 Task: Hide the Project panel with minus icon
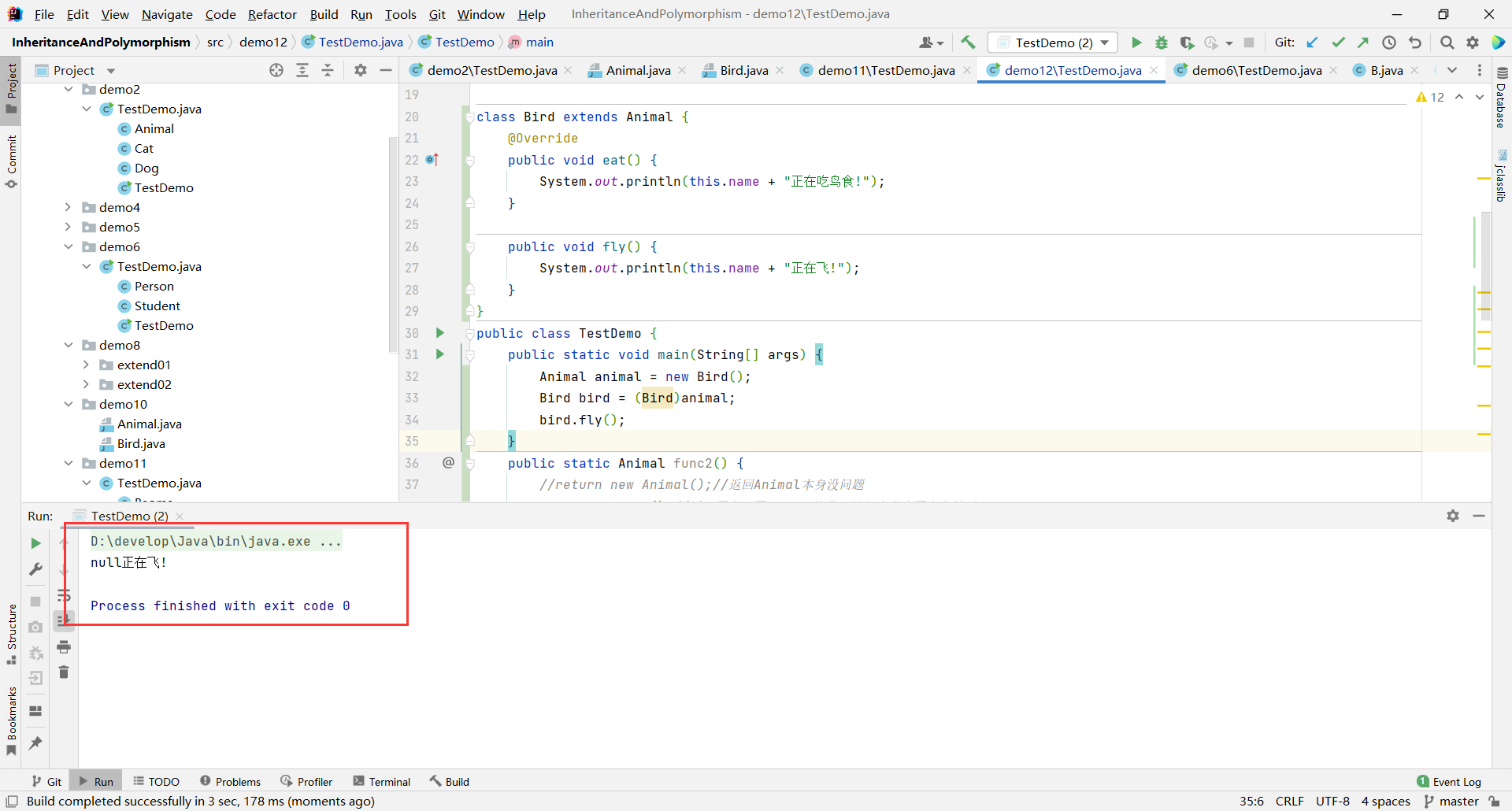pos(386,70)
